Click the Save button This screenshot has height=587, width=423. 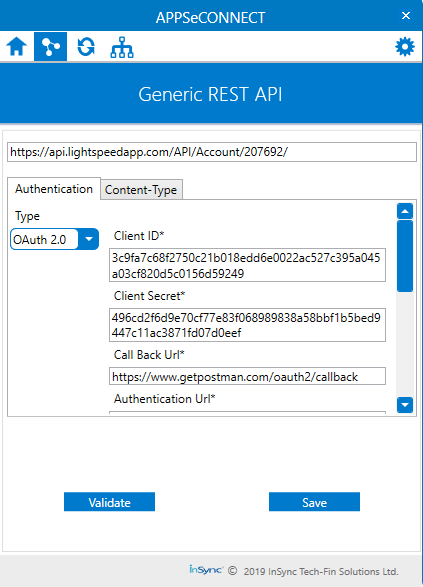(x=314, y=502)
